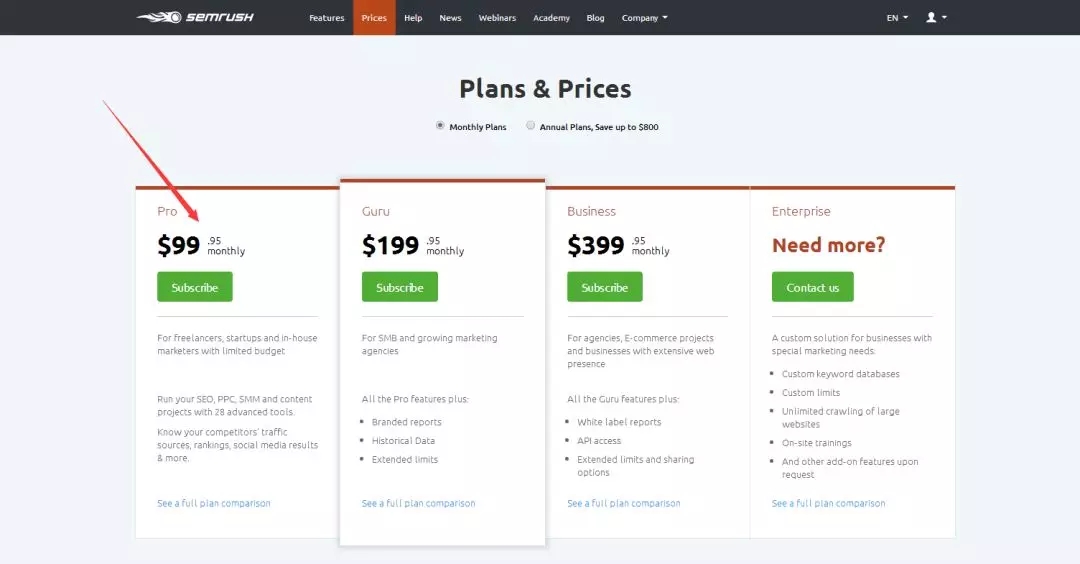Open the EN language dropdown

point(897,18)
